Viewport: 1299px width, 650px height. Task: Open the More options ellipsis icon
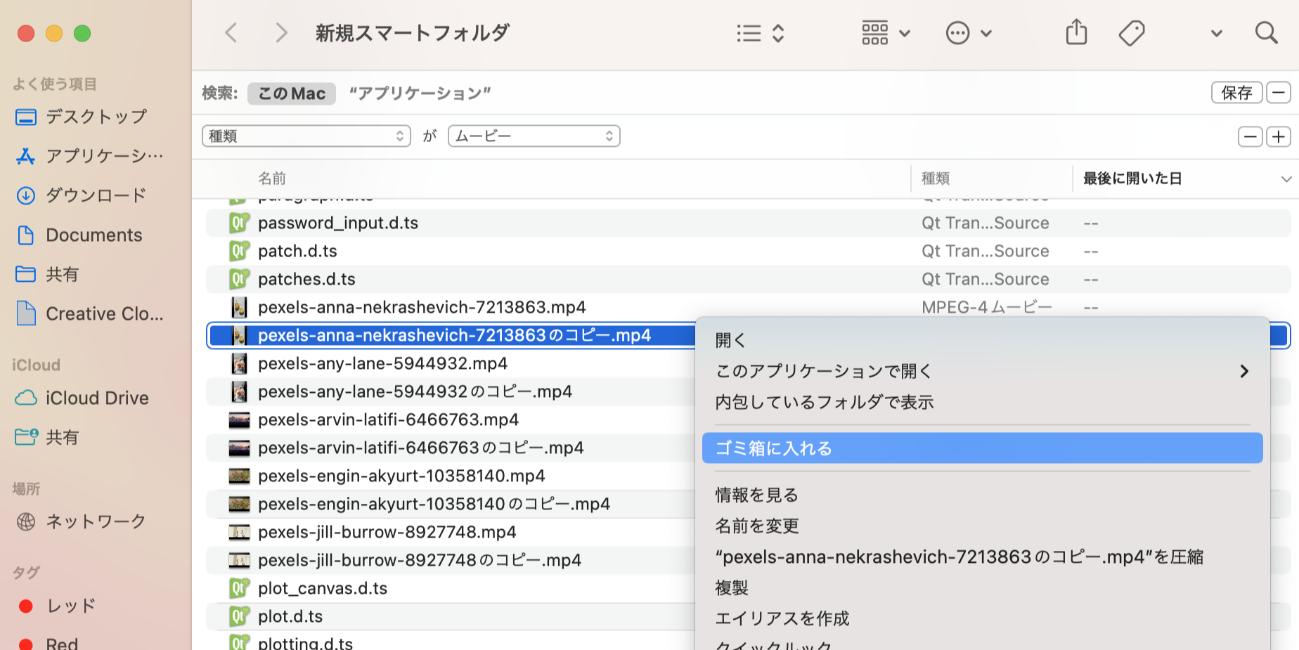tap(958, 33)
